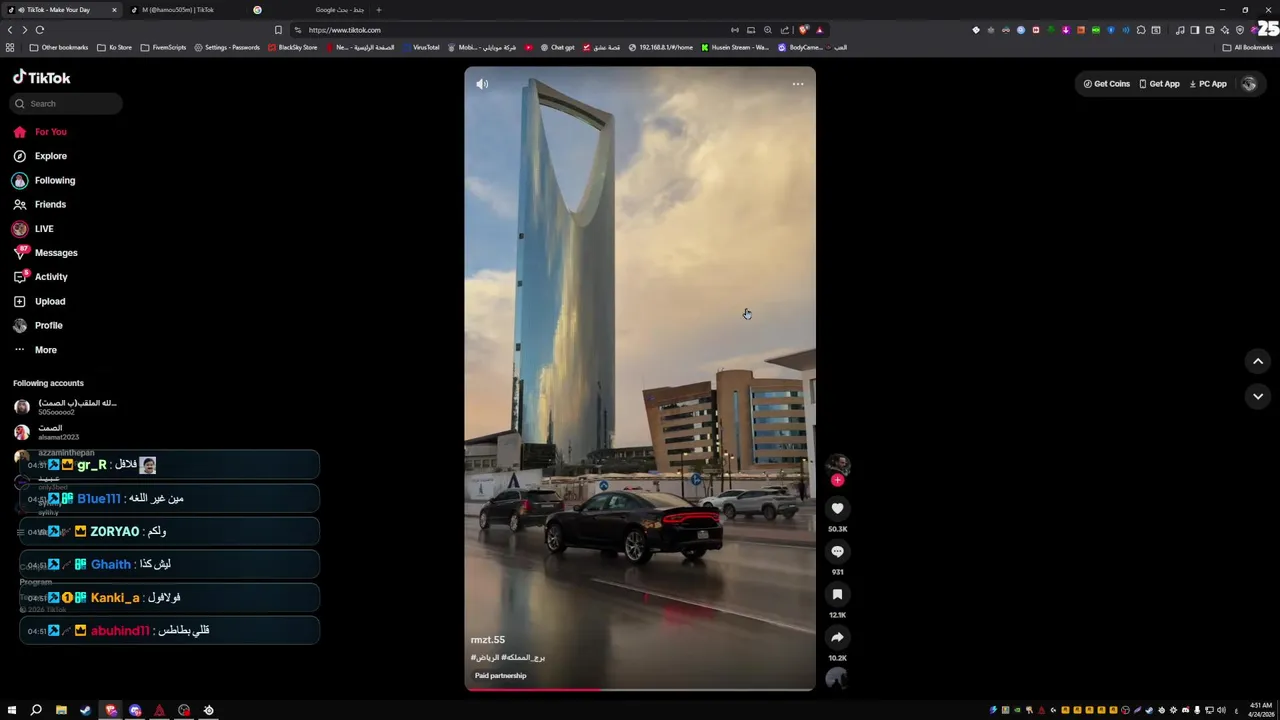Viewport: 1280px width, 720px height.
Task: Open the Settings - Passwords bookmark
Action: (x=227, y=47)
